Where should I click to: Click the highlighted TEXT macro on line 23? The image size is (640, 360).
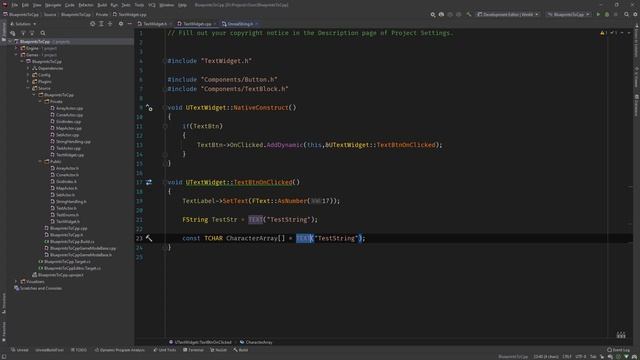click(x=303, y=238)
